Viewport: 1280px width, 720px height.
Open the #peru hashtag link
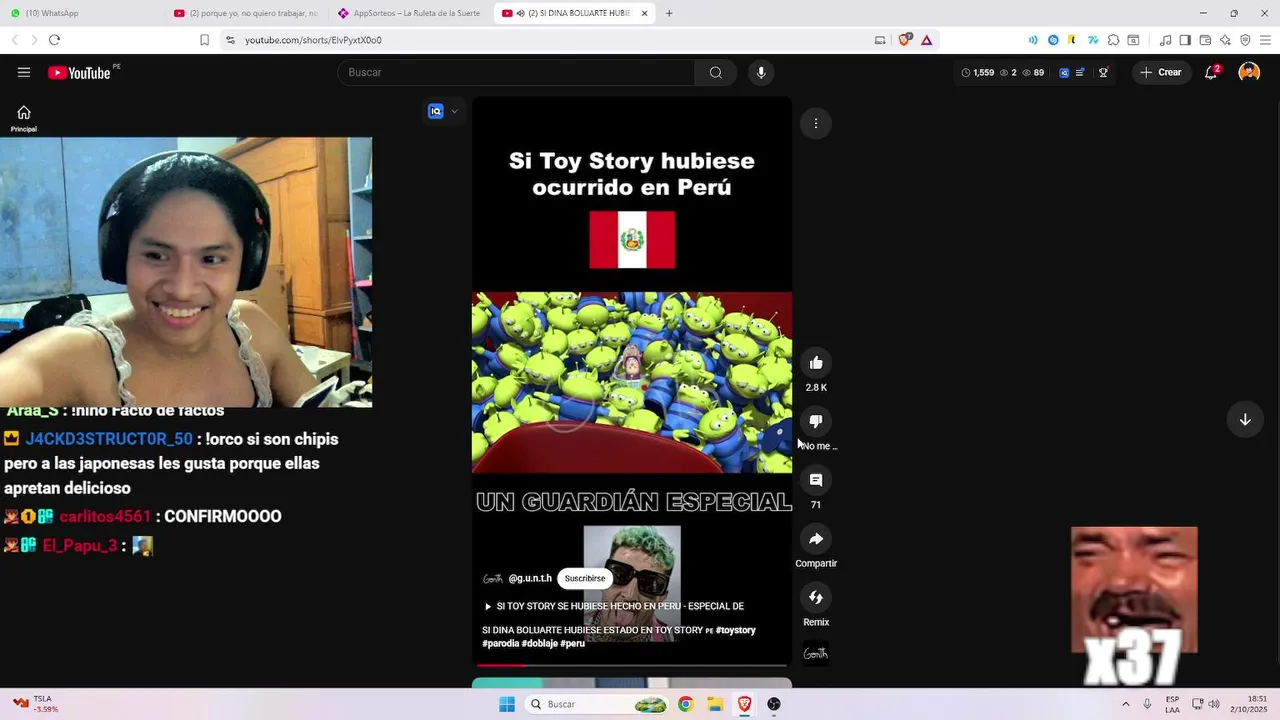click(x=573, y=643)
